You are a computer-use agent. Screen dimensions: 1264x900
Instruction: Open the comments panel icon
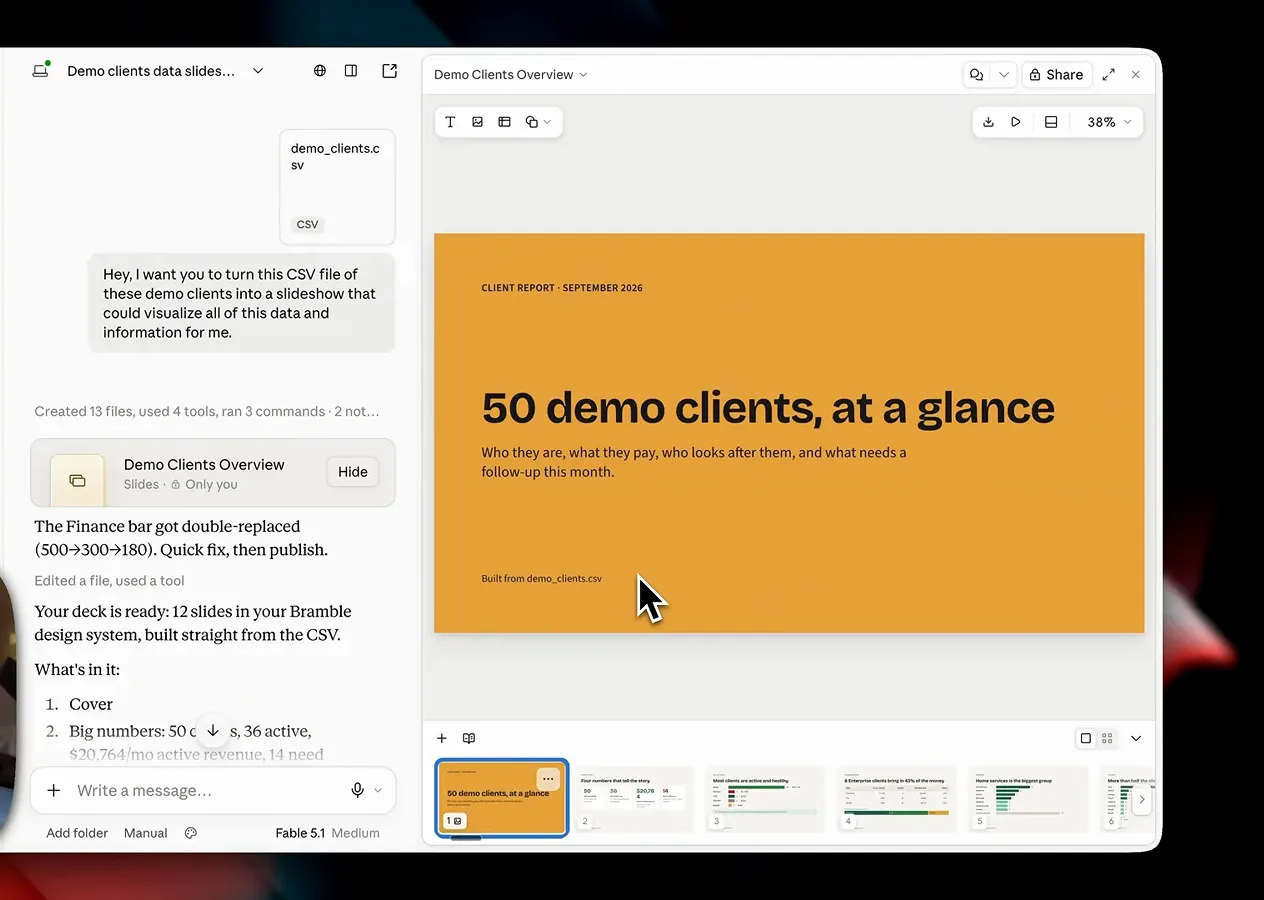pyautogui.click(x=977, y=75)
